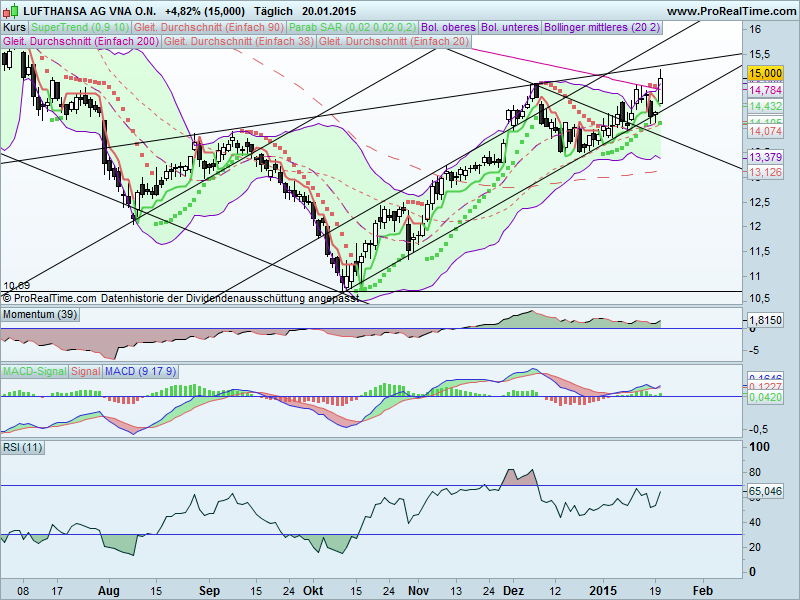The height and width of the screenshot is (600, 800).
Task: Click the Sep label on time axis
Action: tap(209, 591)
